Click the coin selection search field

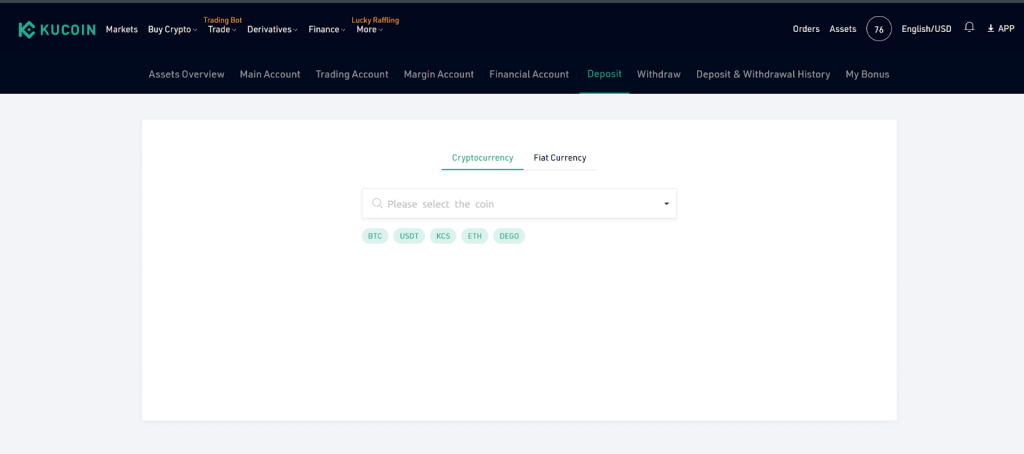point(519,204)
